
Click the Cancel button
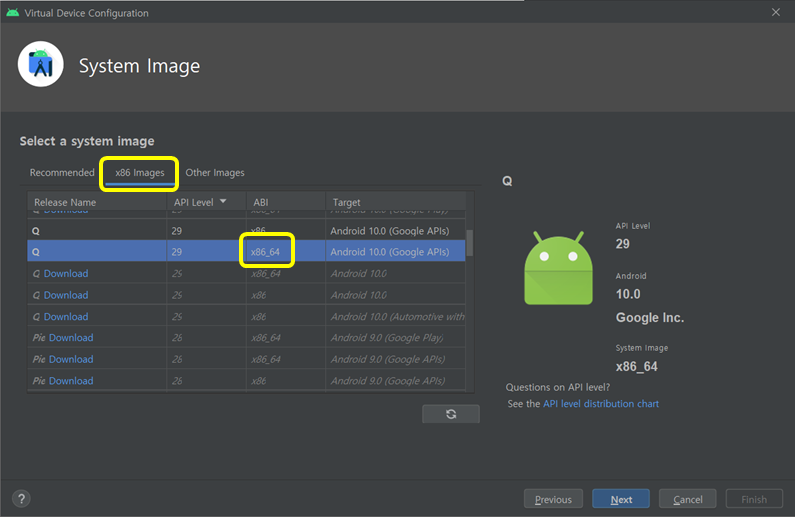[x=688, y=499]
